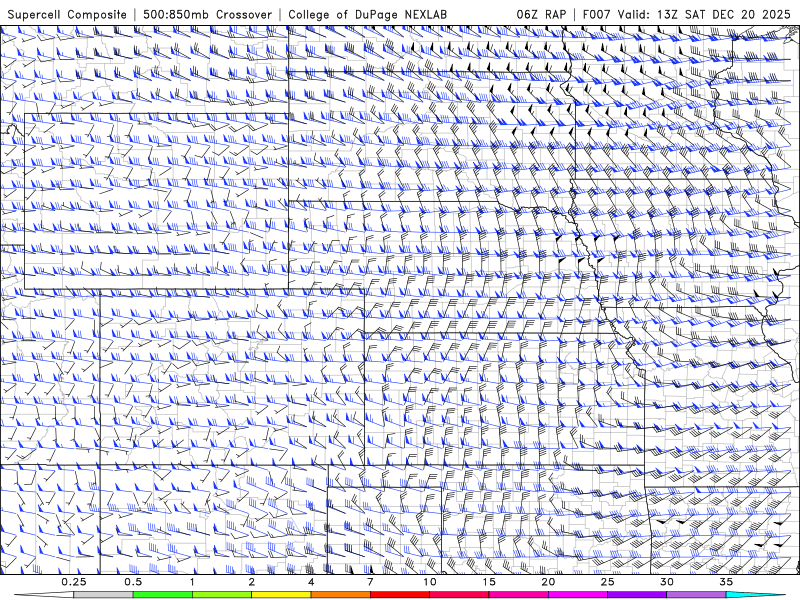Click the 'F007 Valid: 13Z SAT DEC 20 2025' text

tap(689, 14)
